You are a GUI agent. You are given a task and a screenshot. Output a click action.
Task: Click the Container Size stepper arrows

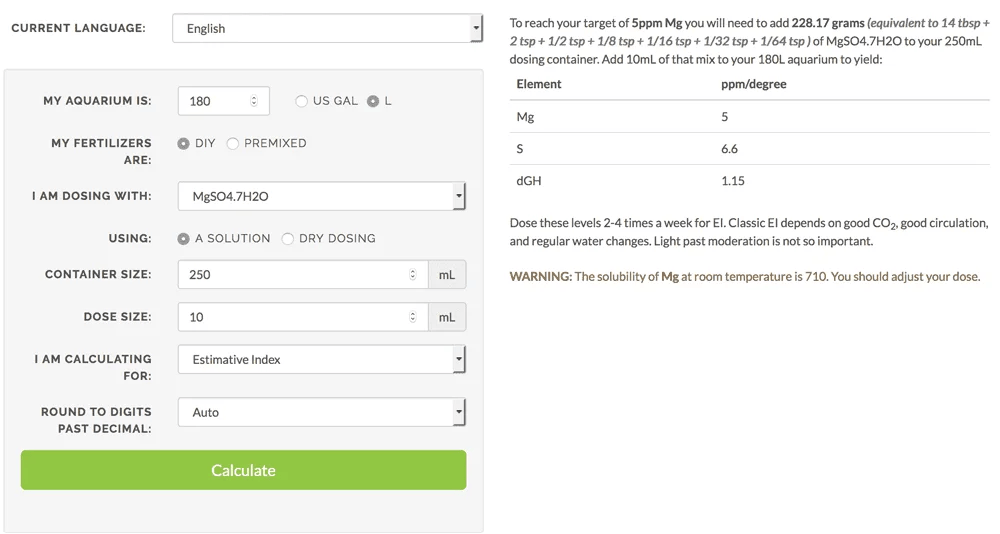pos(413,274)
